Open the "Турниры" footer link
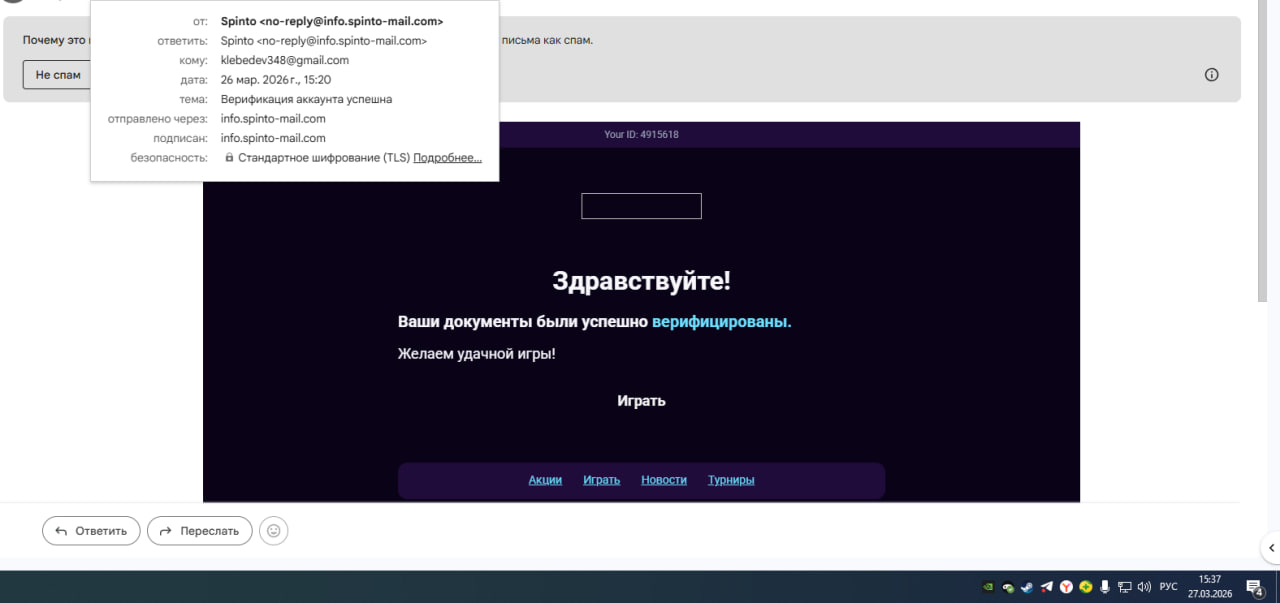Screen dimensions: 1280x603 point(731,480)
